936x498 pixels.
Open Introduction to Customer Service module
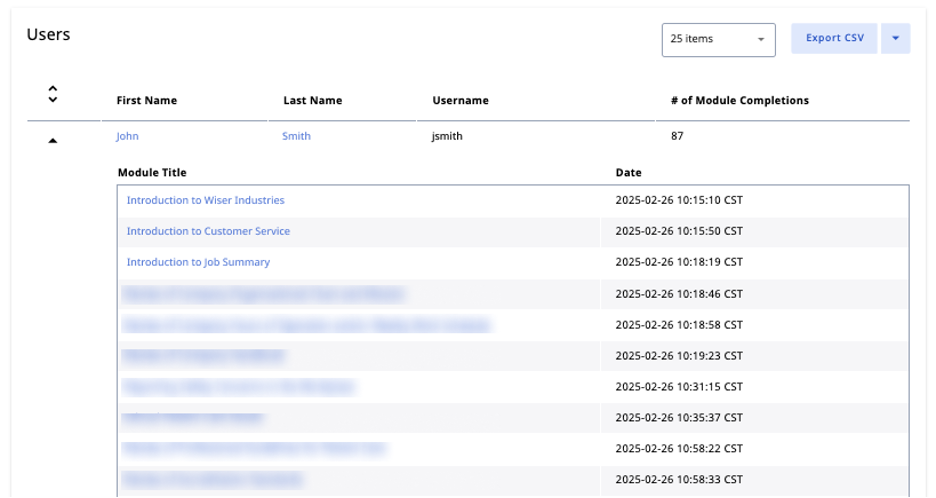208,231
